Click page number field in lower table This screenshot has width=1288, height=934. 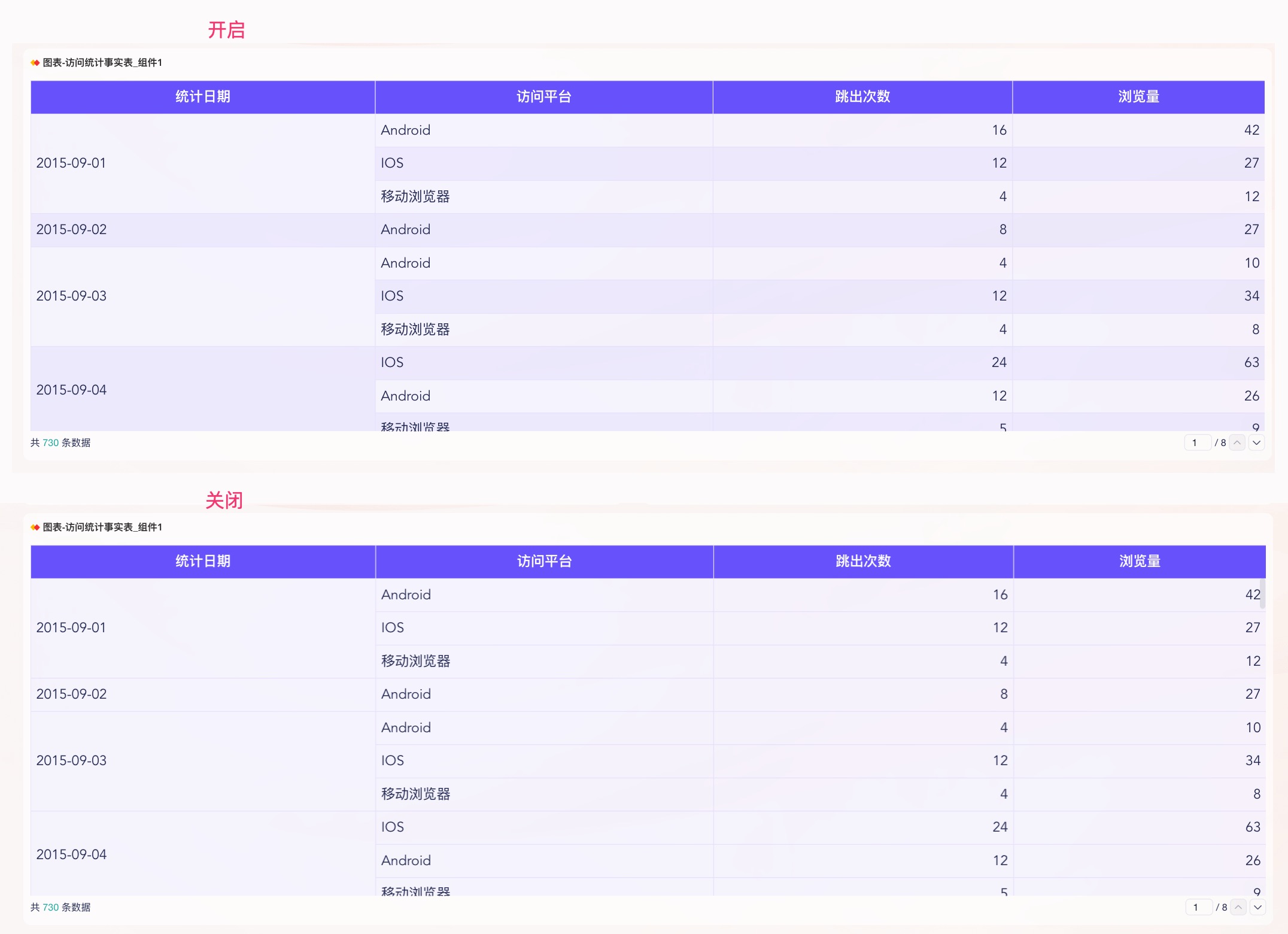click(1199, 907)
